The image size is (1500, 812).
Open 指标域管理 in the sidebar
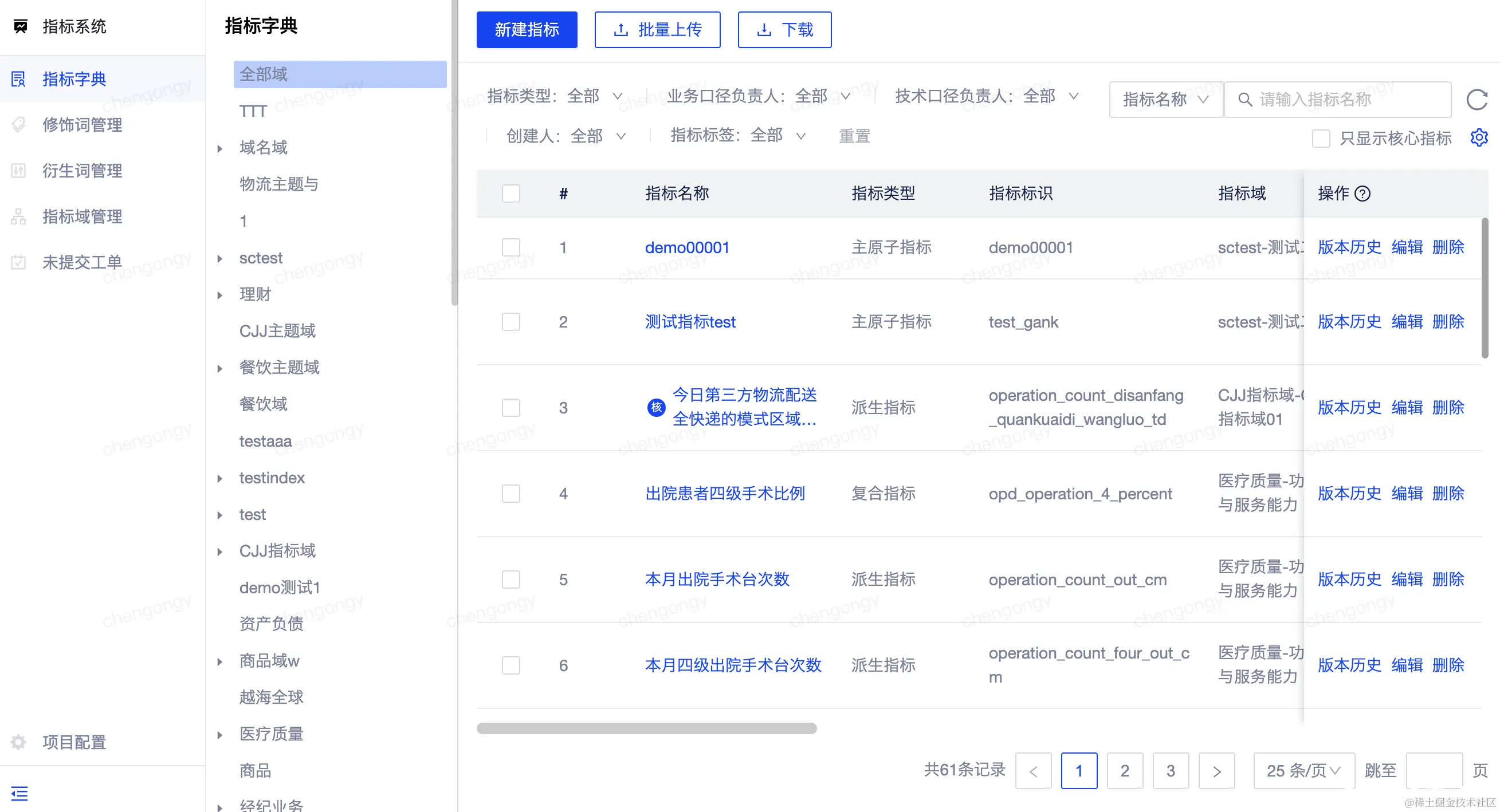82,216
